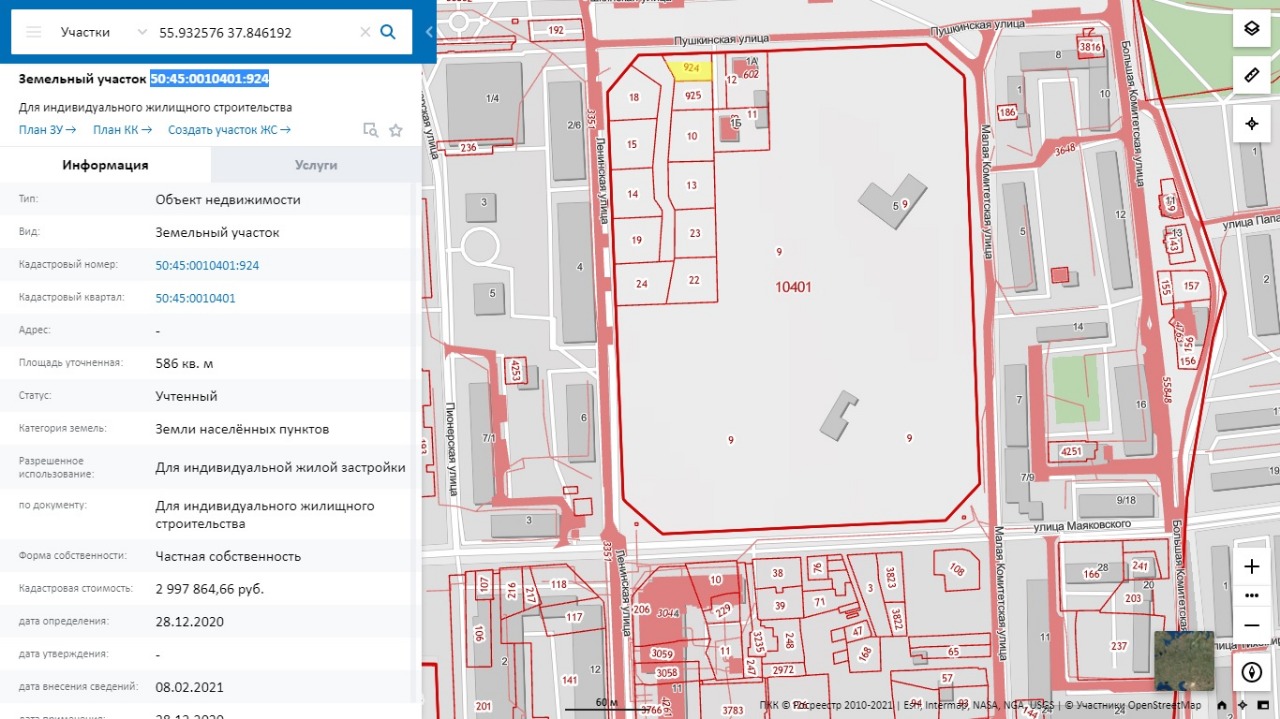Collapse the side panel with the chevron
The height and width of the screenshot is (719, 1280).
(x=429, y=32)
